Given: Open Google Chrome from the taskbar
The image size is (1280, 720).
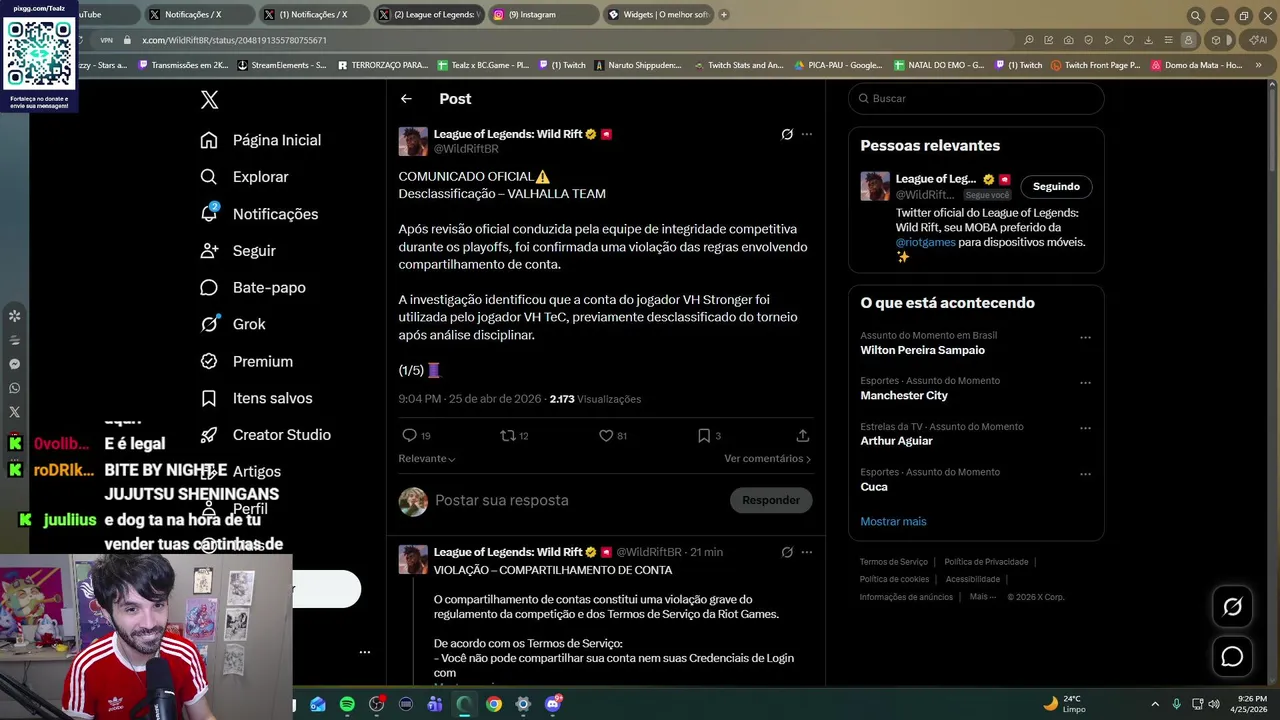Looking at the screenshot, I should 494,704.
